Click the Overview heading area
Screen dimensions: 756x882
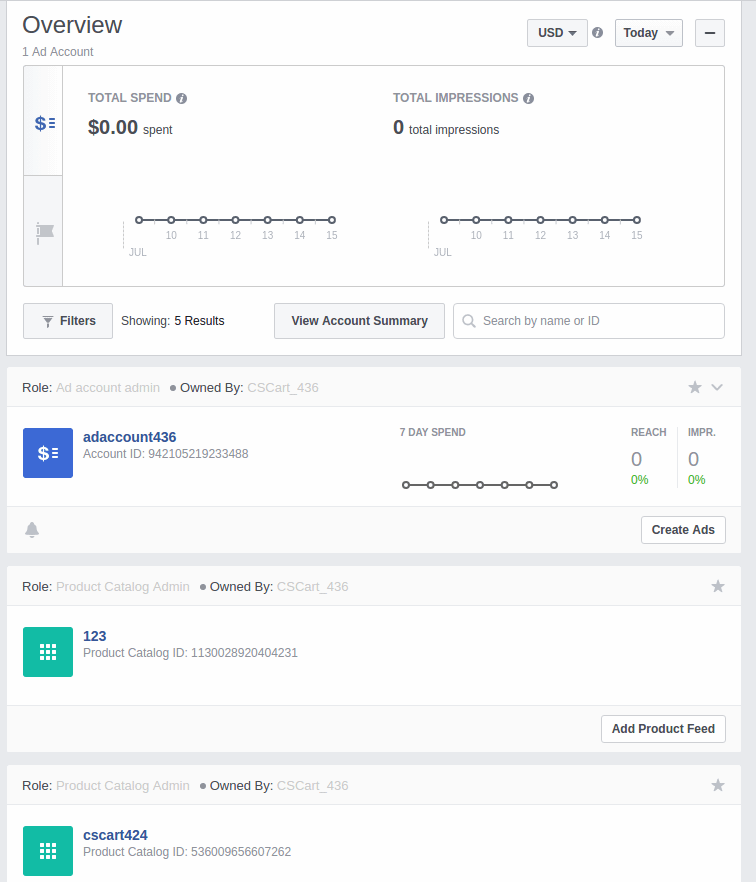click(72, 25)
